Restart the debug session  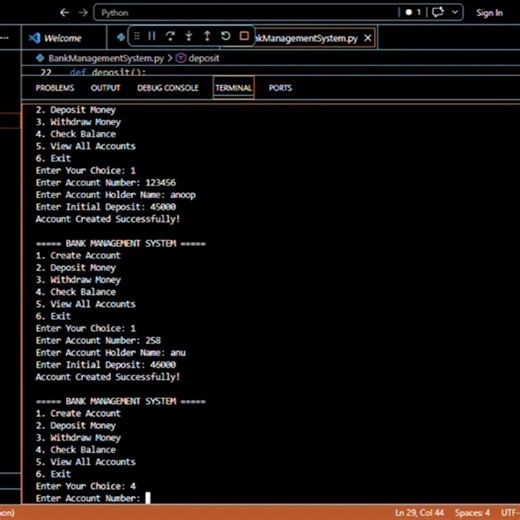pos(226,36)
